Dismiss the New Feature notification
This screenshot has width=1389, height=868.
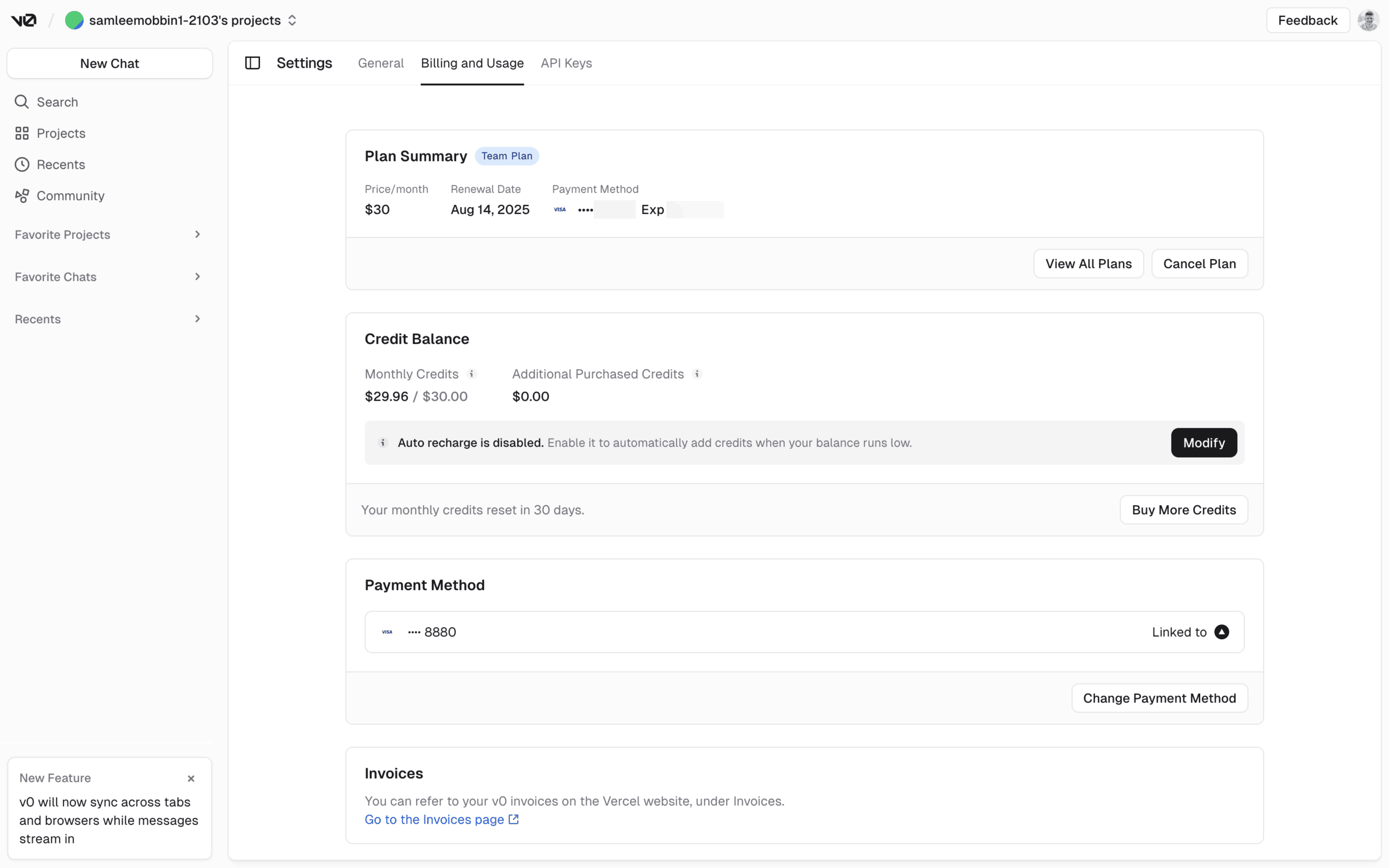191,778
